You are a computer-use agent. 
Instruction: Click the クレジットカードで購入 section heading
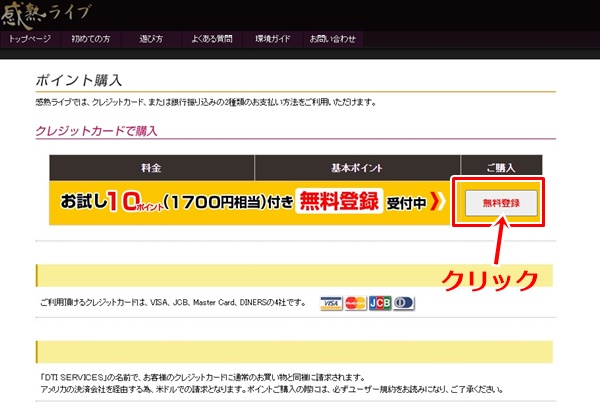(x=96, y=131)
